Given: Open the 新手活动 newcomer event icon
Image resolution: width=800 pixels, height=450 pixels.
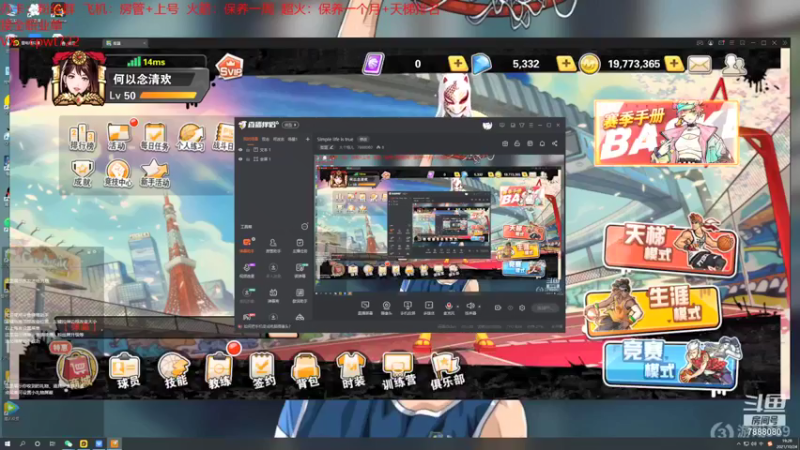Looking at the screenshot, I should [155, 173].
